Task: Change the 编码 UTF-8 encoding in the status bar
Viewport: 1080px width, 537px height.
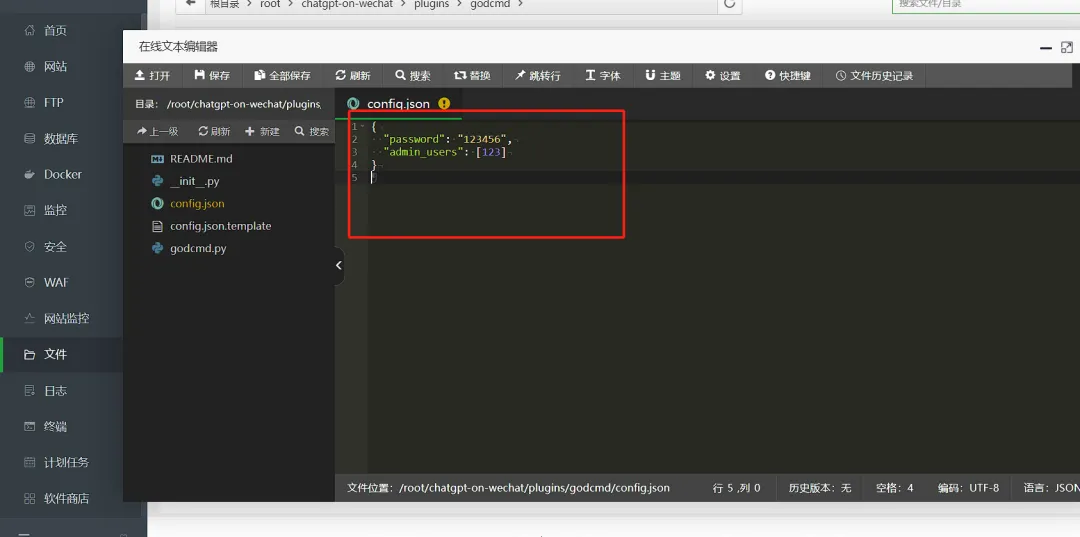Action: (968, 487)
